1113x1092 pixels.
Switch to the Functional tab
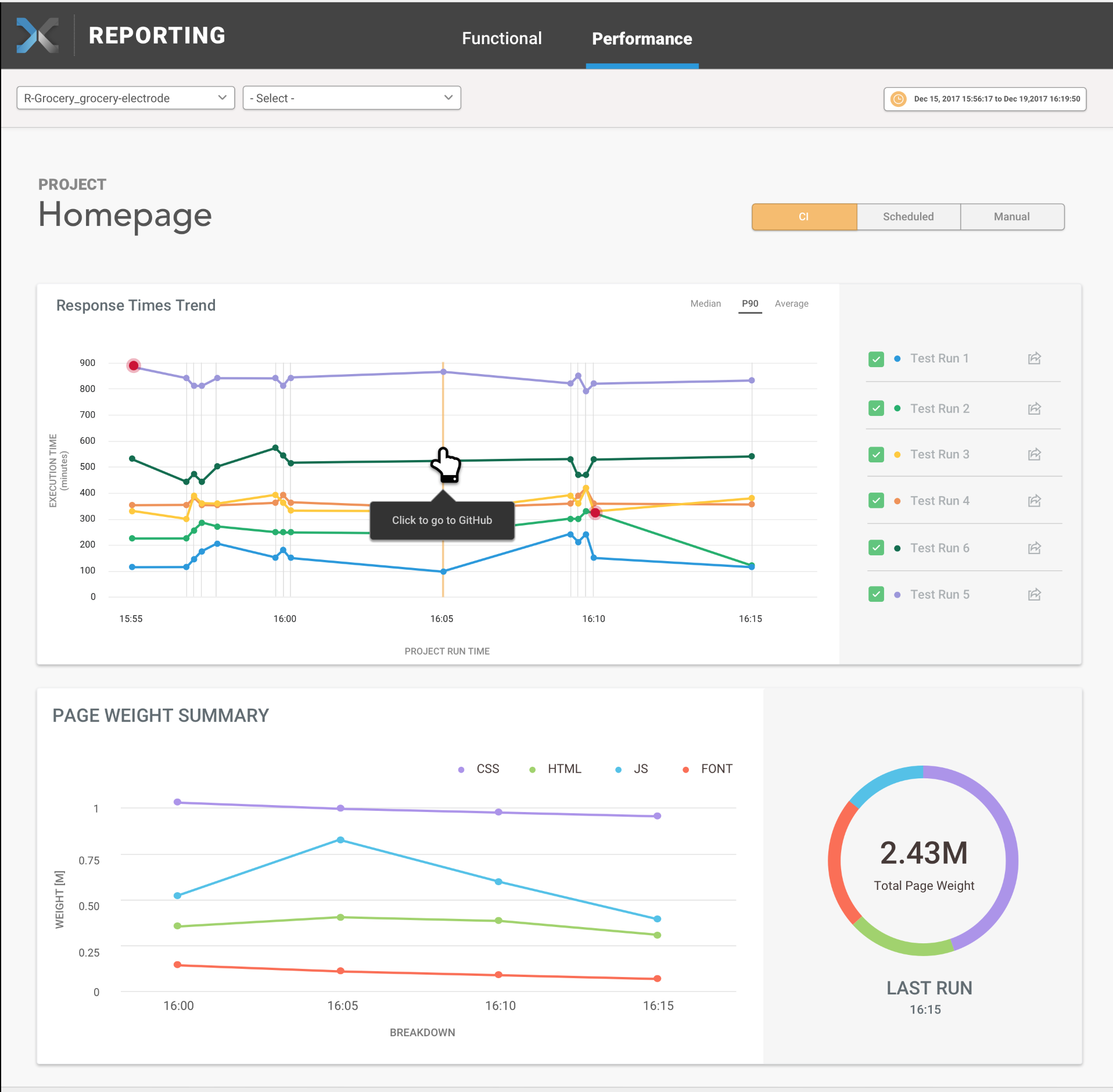[x=501, y=38]
